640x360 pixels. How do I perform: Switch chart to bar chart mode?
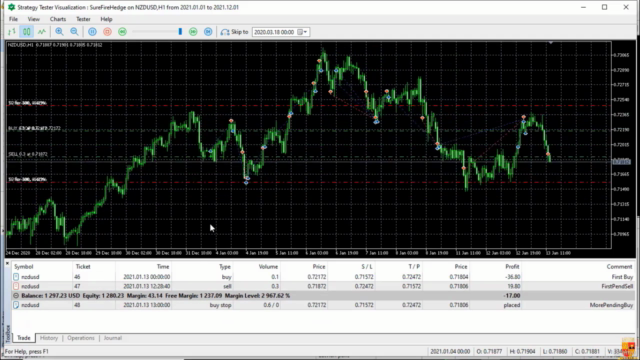click(x=12, y=32)
